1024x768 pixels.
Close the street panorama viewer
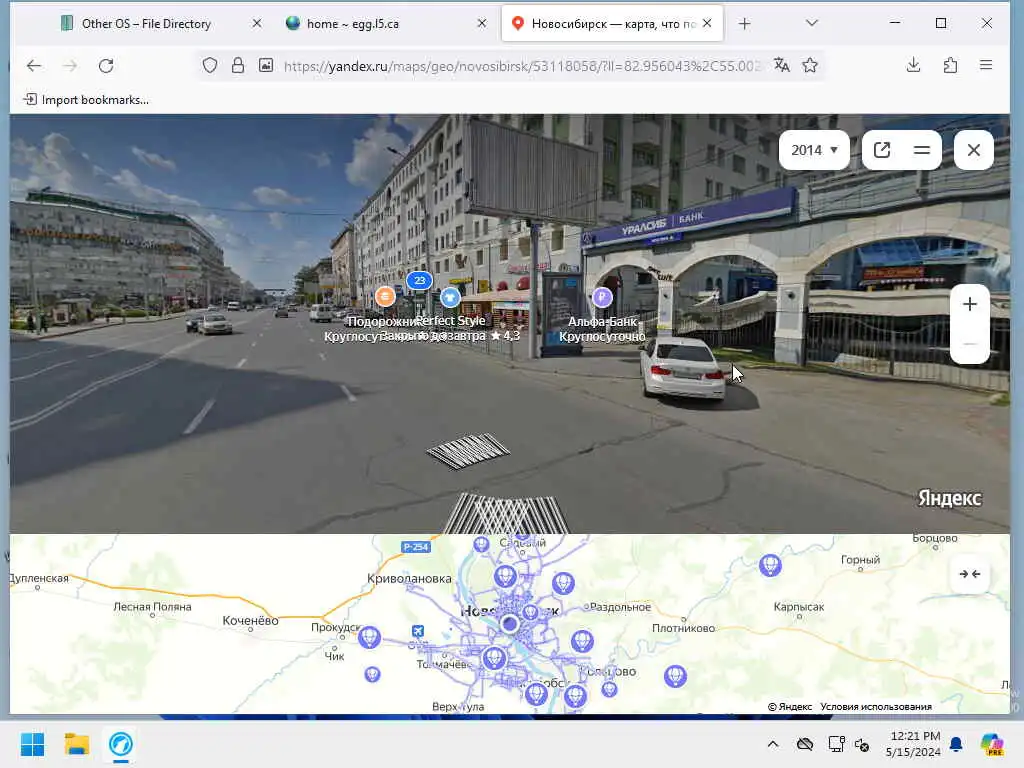[x=973, y=150]
